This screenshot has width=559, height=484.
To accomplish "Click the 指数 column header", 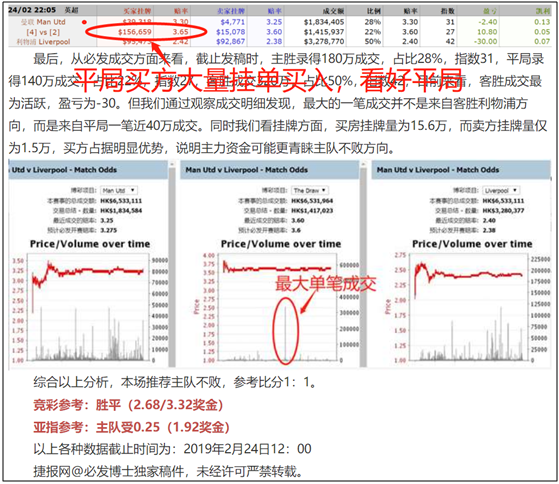I will pos(448,11).
